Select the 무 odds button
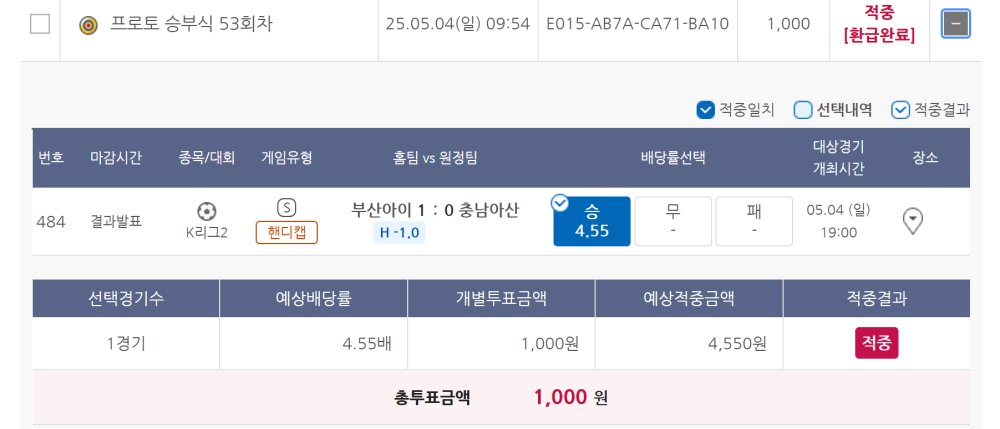1000x429 pixels. [x=673, y=221]
